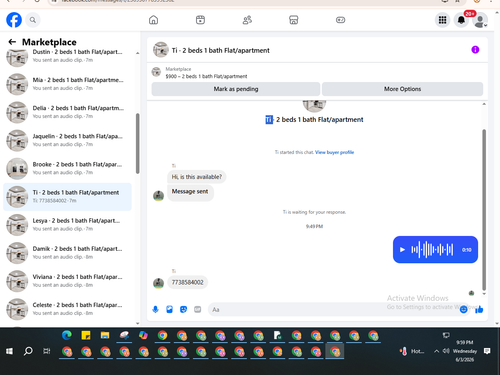This screenshot has height=375, width=500.
Task: Click the 'Message sent' bubble
Action: click(x=190, y=192)
